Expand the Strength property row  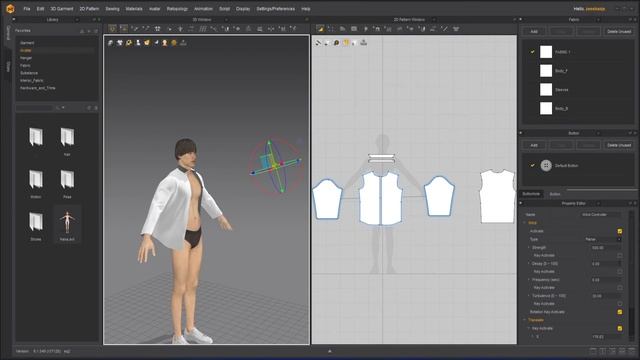(529, 247)
